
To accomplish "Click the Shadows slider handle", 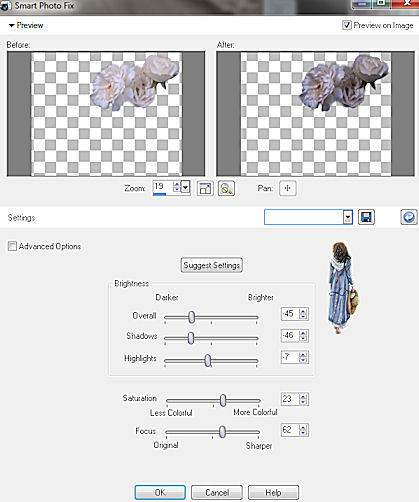I will 191,338.
